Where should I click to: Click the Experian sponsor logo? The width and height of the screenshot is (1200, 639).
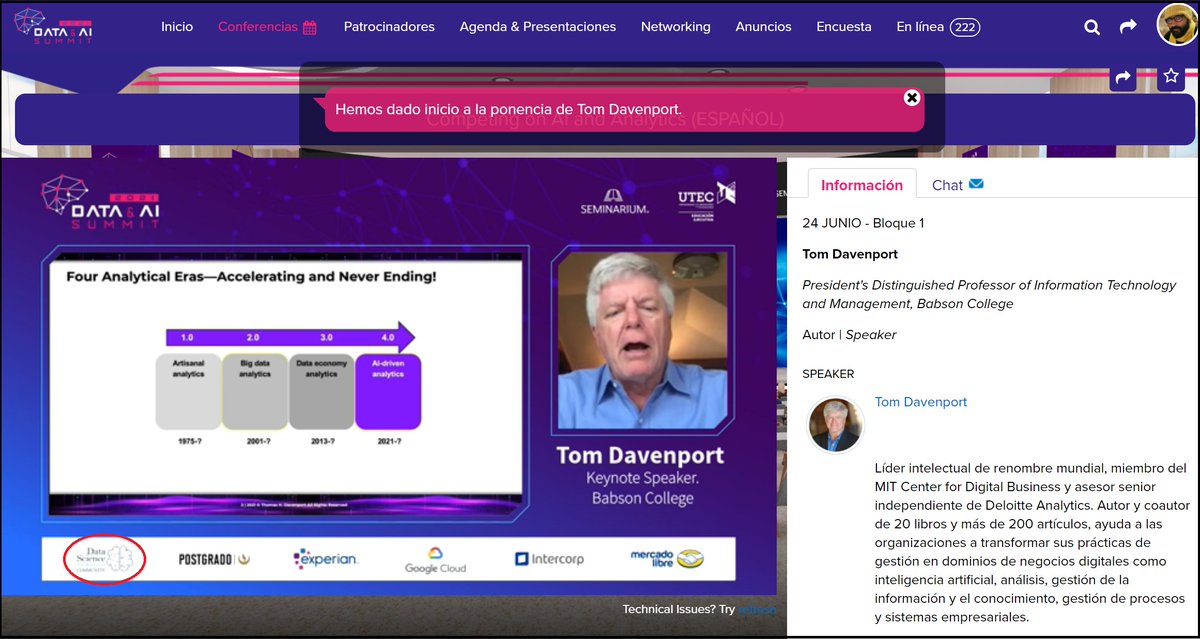(x=325, y=559)
